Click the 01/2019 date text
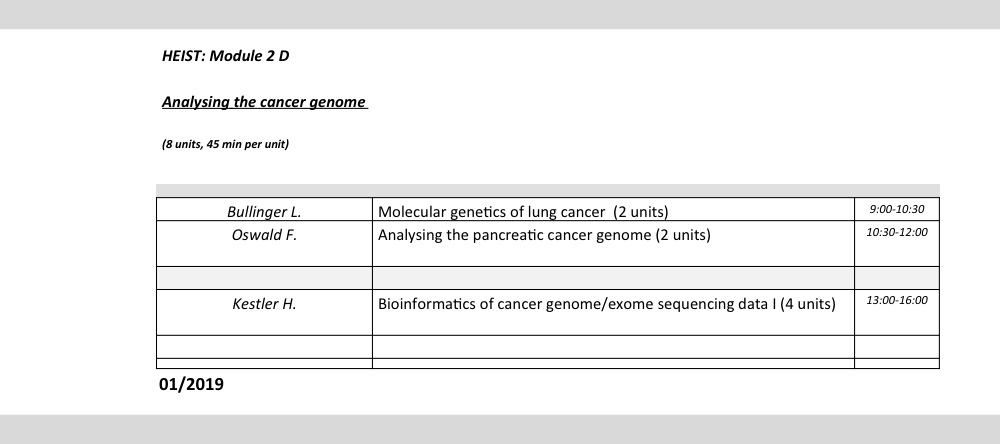The image size is (1000, 444). [191, 384]
